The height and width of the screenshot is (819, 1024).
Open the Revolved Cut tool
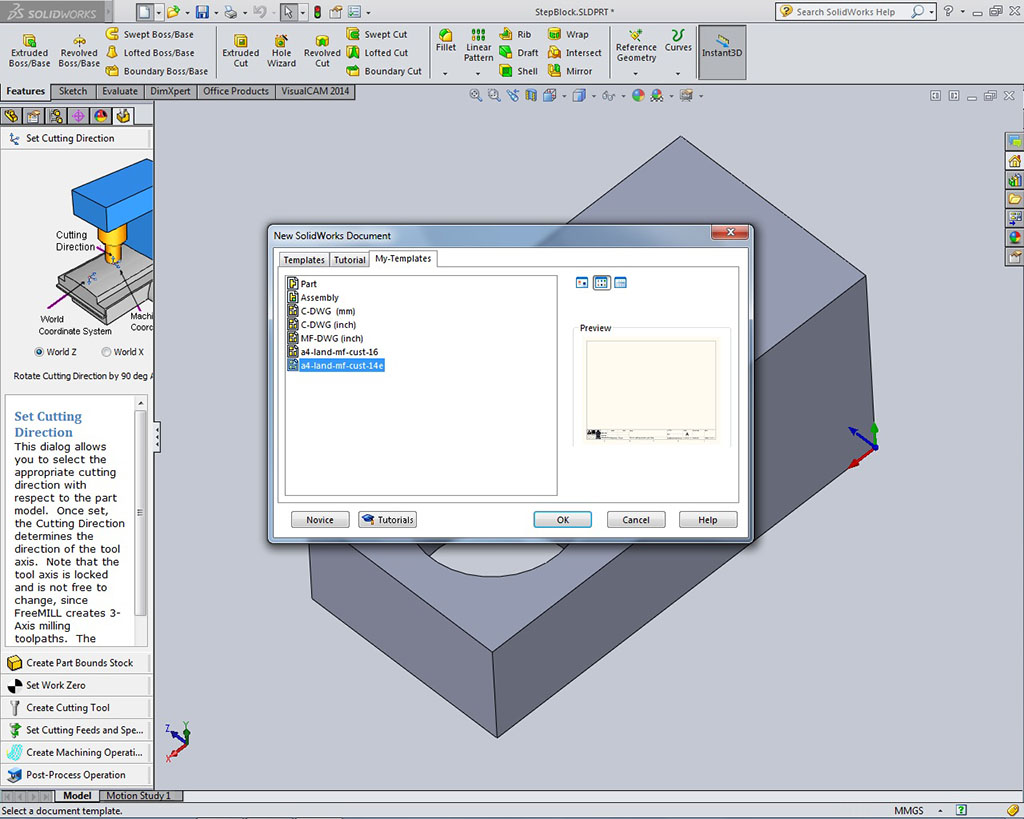click(x=322, y=41)
